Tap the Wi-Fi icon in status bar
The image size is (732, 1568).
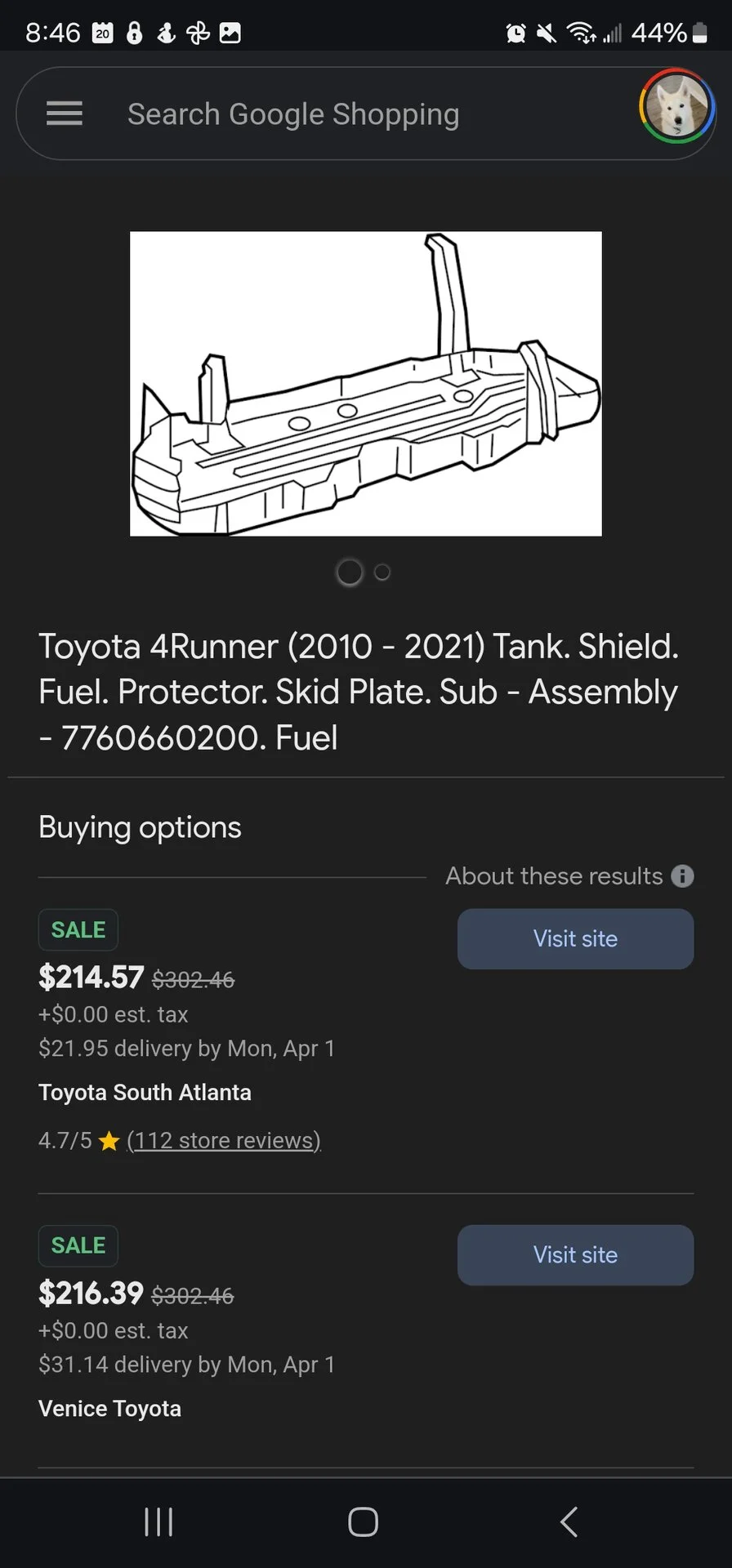pyautogui.click(x=581, y=33)
